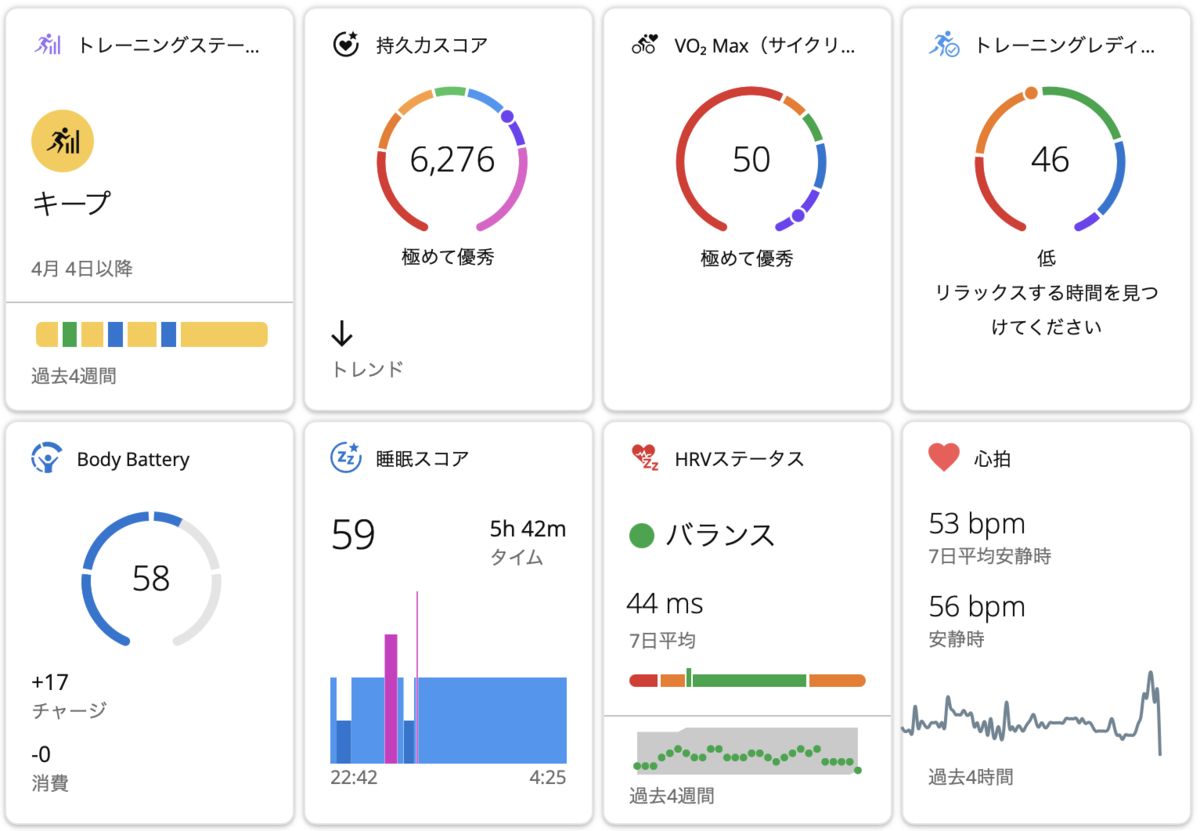Click the yellow キープ status badge icon
1200x831 pixels.
[63, 142]
